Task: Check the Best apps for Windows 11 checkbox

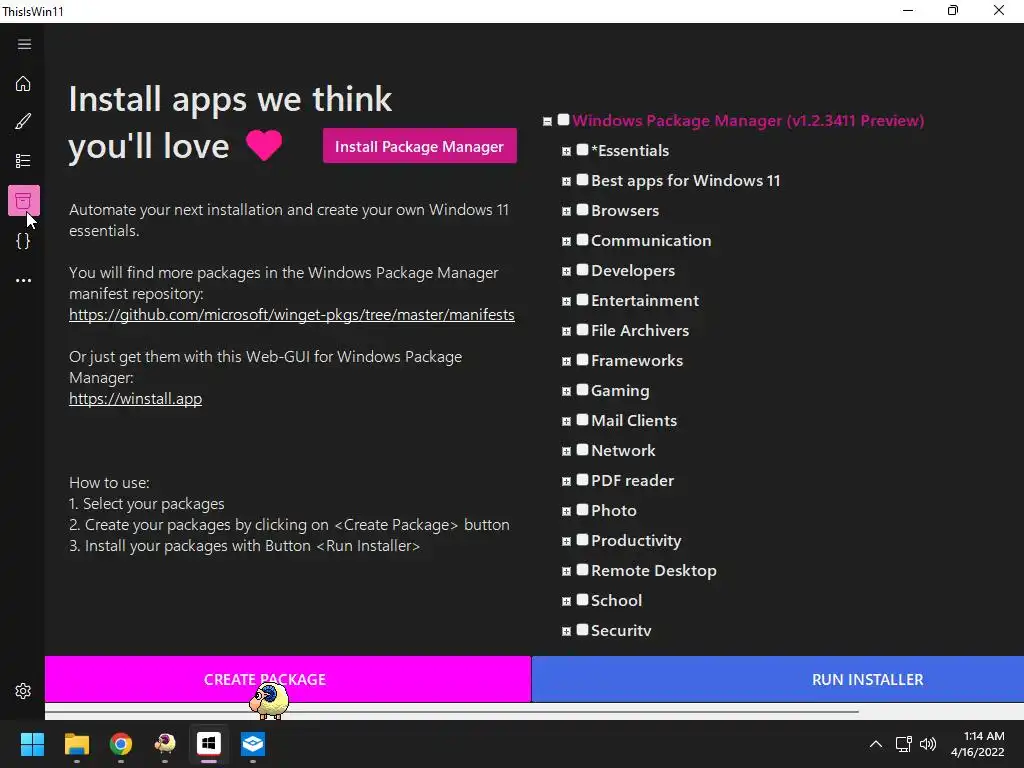Action: 583,180
